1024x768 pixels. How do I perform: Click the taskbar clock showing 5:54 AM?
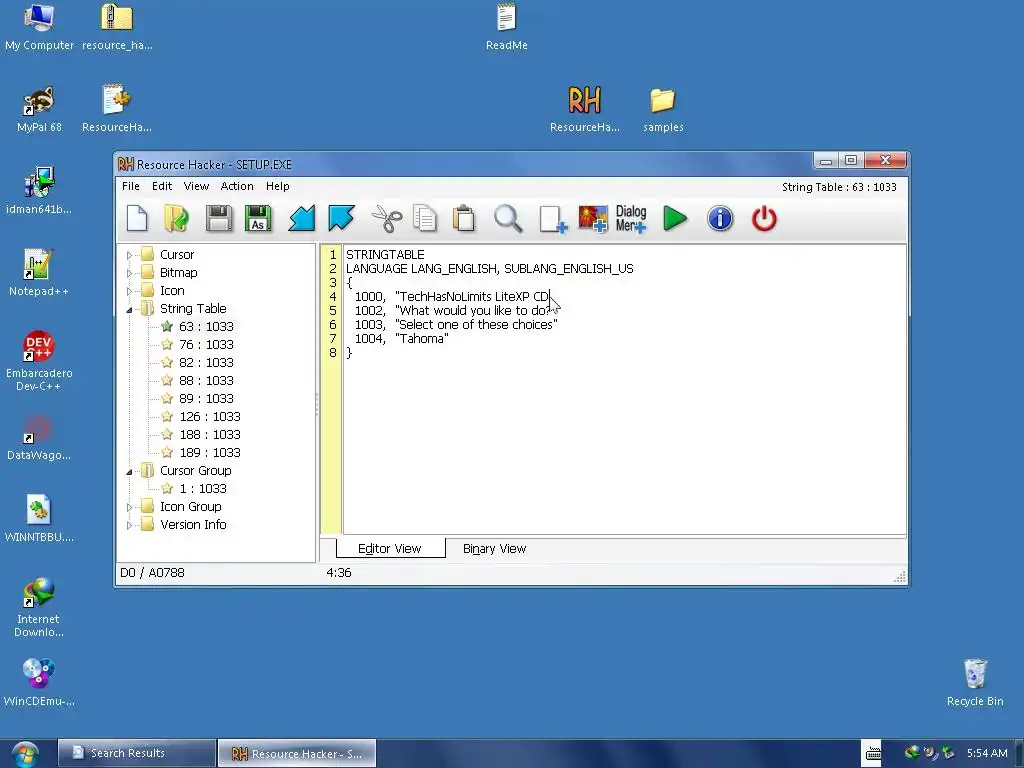987,753
